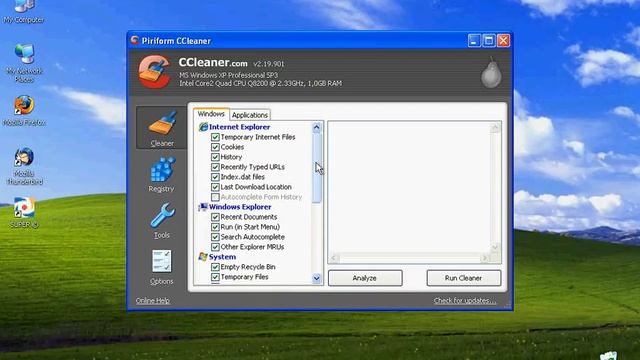Toggle Recently Typed URLs checkbox
Viewport: 640px width, 360px height.
(x=215, y=167)
